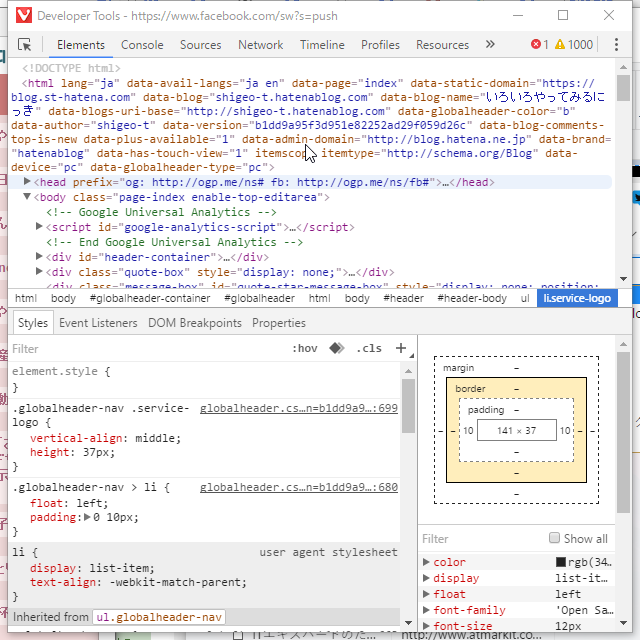Expand the padding shorthand triangle
640x640 pixels.
pyautogui.click(x=87, y=517)
